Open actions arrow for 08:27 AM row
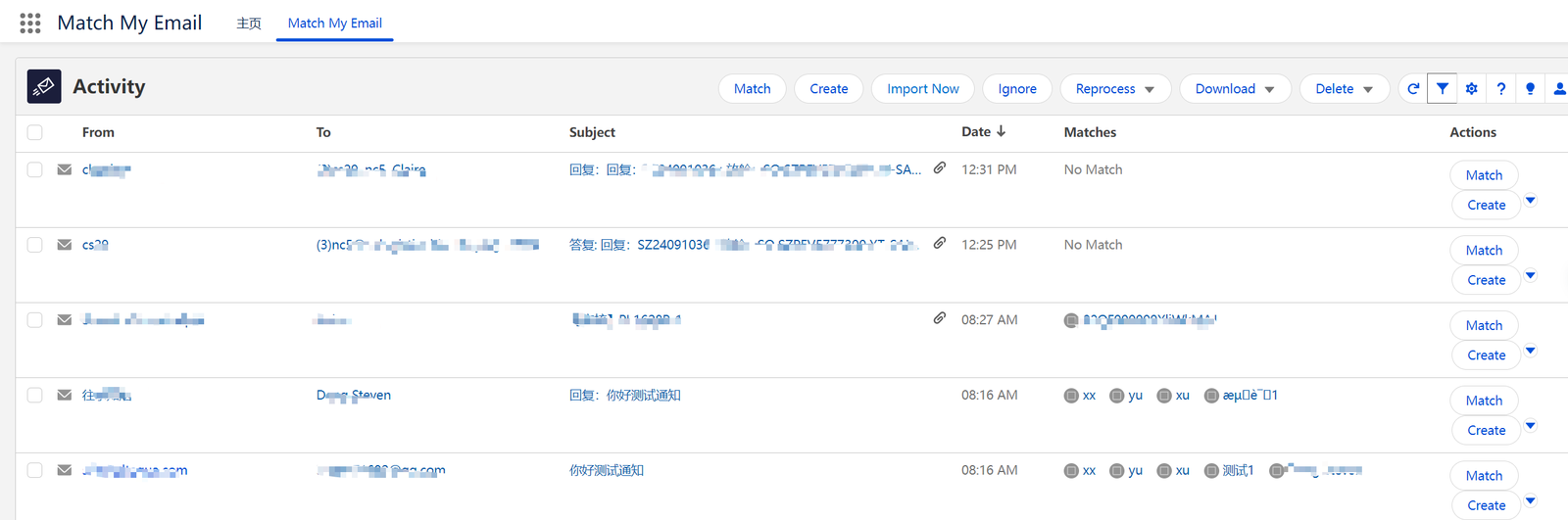The width and height of the screenshot is (1568, 520). click(1531, 351)
